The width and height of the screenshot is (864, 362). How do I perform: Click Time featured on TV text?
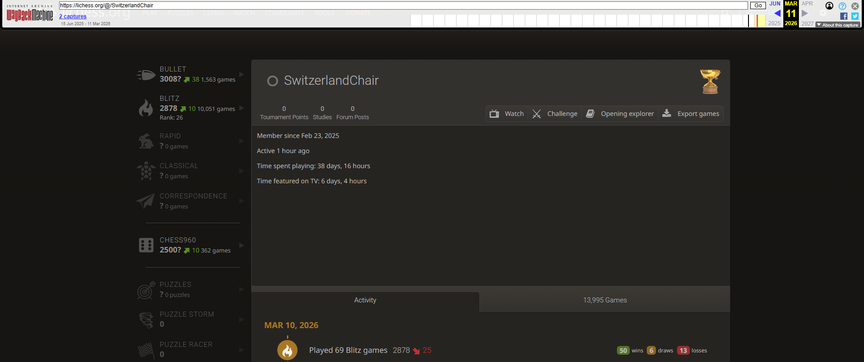click(x=312, y=181)
